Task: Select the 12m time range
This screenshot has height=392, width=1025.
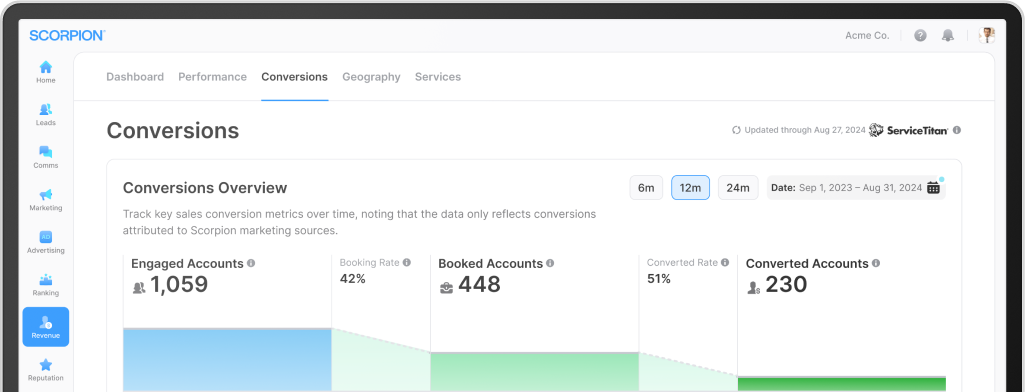Action: 690,188
